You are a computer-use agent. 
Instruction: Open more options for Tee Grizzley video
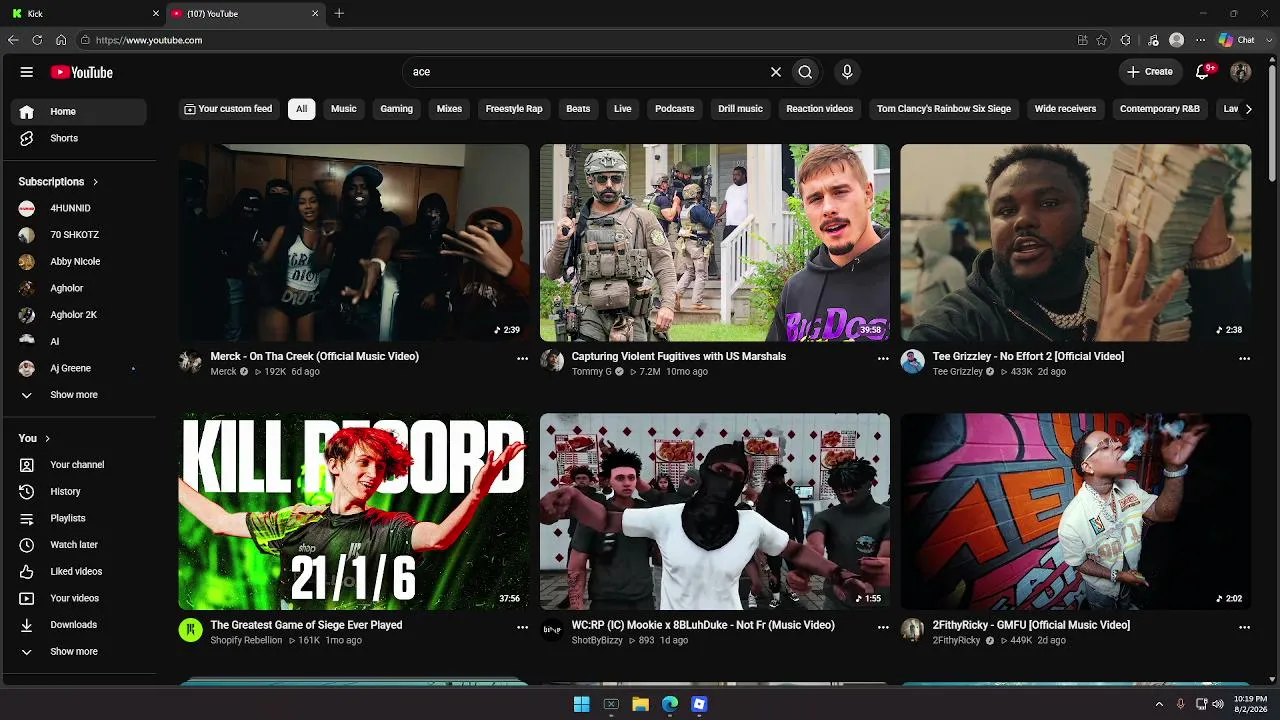1244,358
